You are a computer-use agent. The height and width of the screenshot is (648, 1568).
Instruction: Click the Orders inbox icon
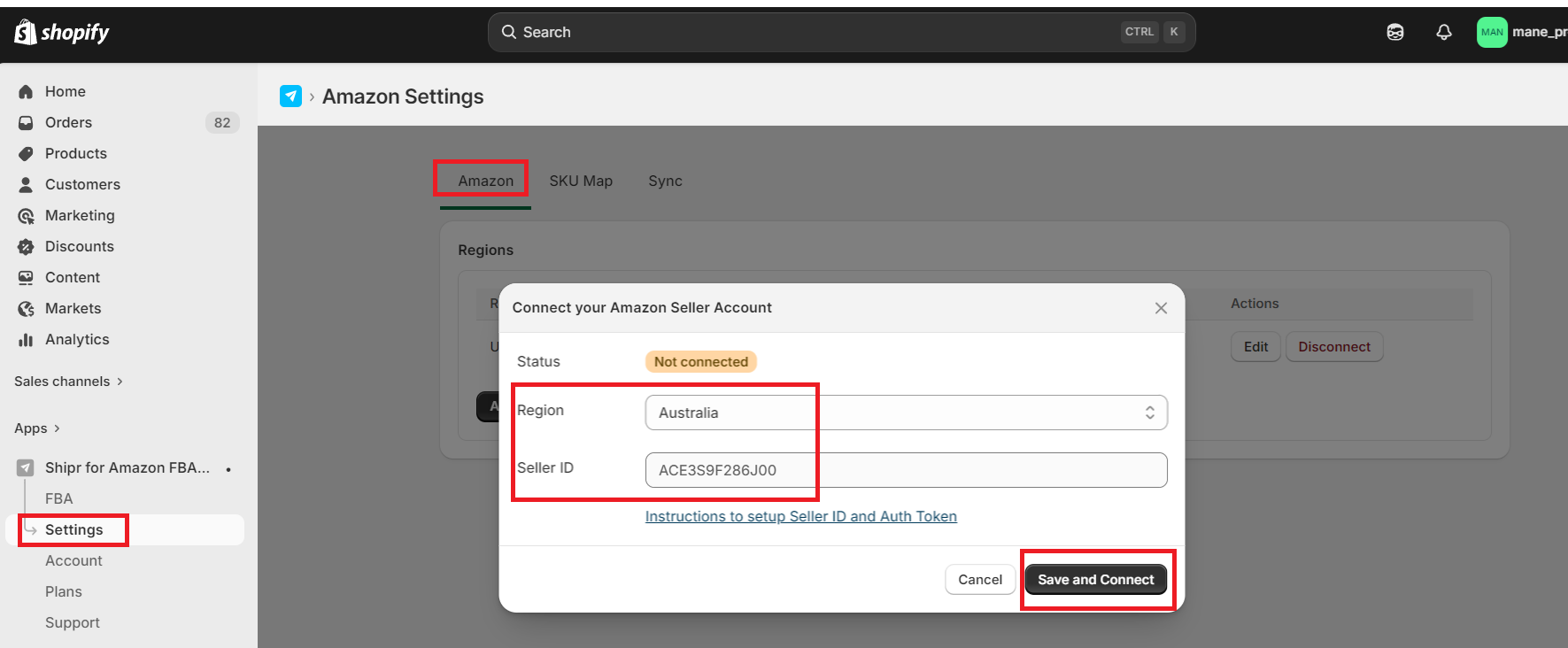(26, 123)
